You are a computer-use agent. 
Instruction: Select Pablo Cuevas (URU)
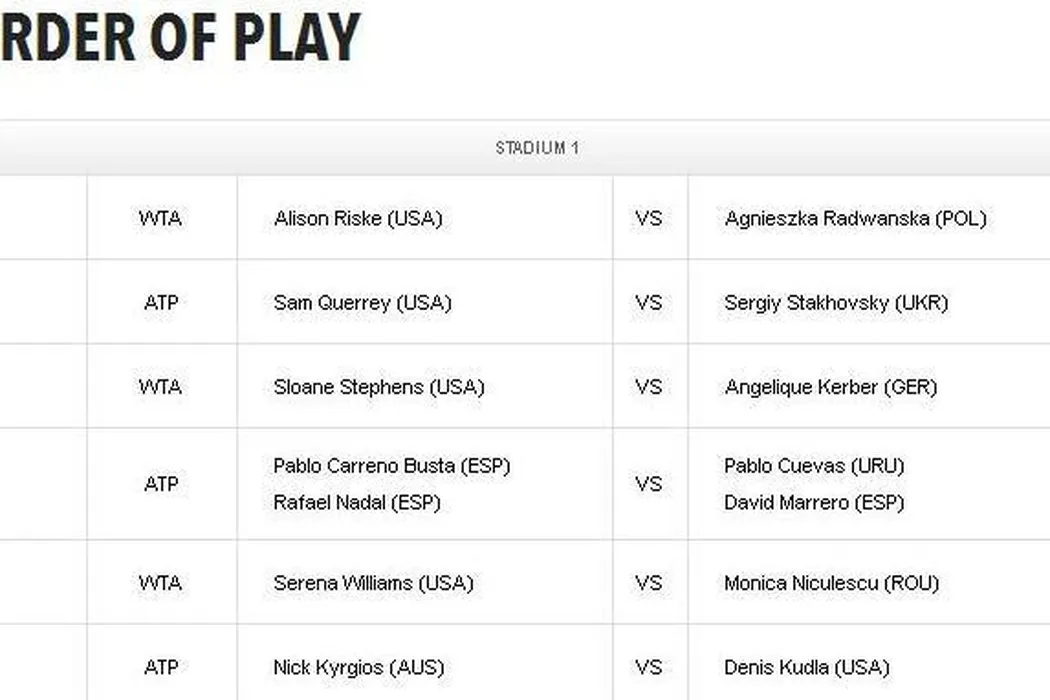pos(814,466)
